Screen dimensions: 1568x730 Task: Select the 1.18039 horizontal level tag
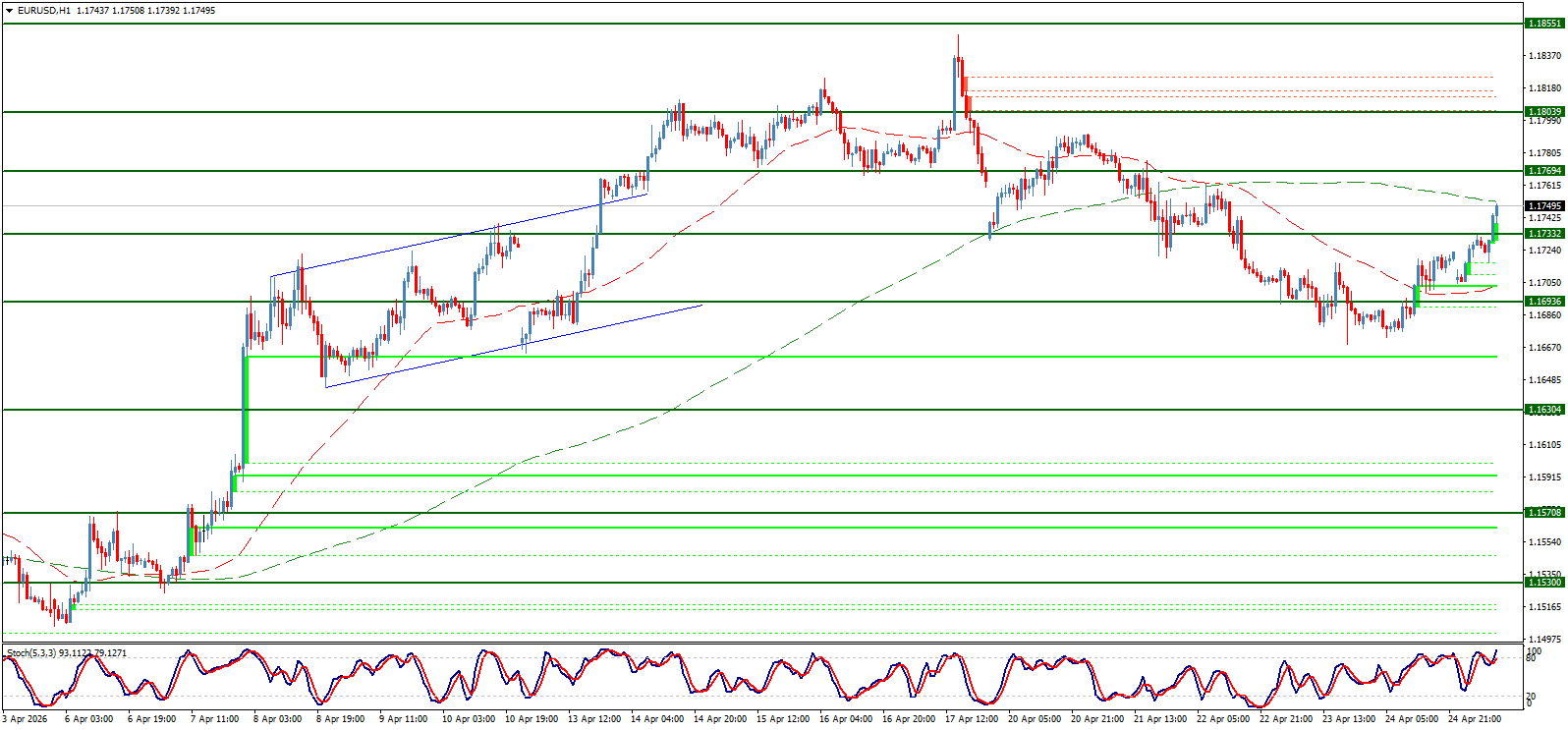[1543, 112]
